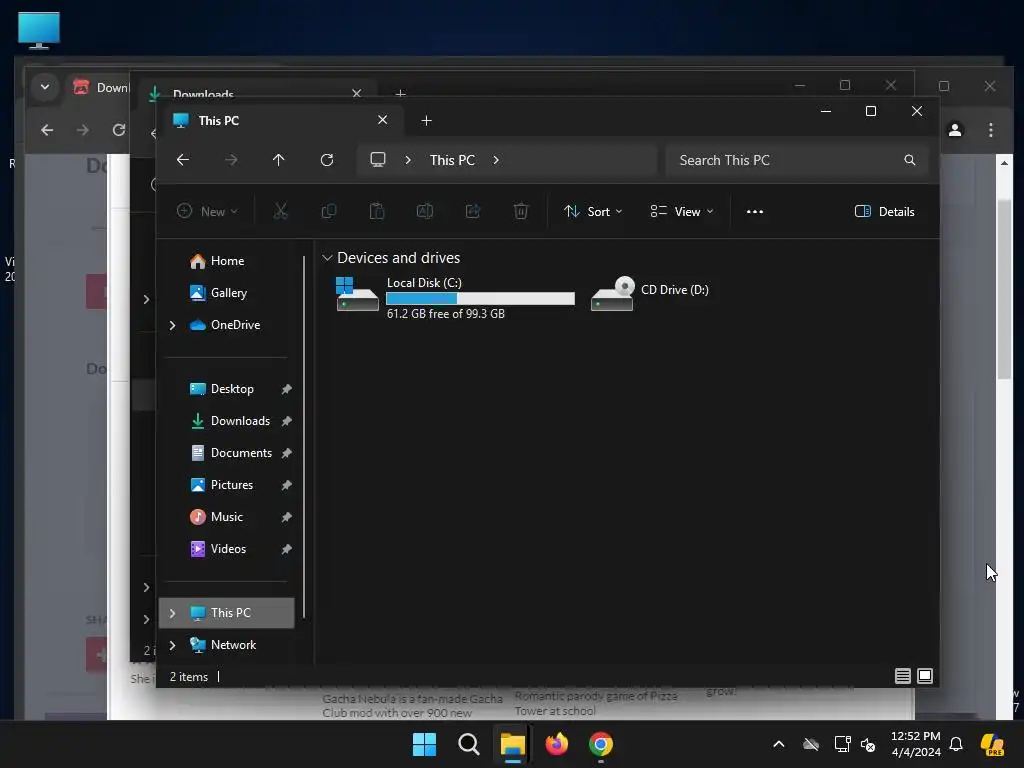Unpin Downloads from Quick access

click(286, 421)
